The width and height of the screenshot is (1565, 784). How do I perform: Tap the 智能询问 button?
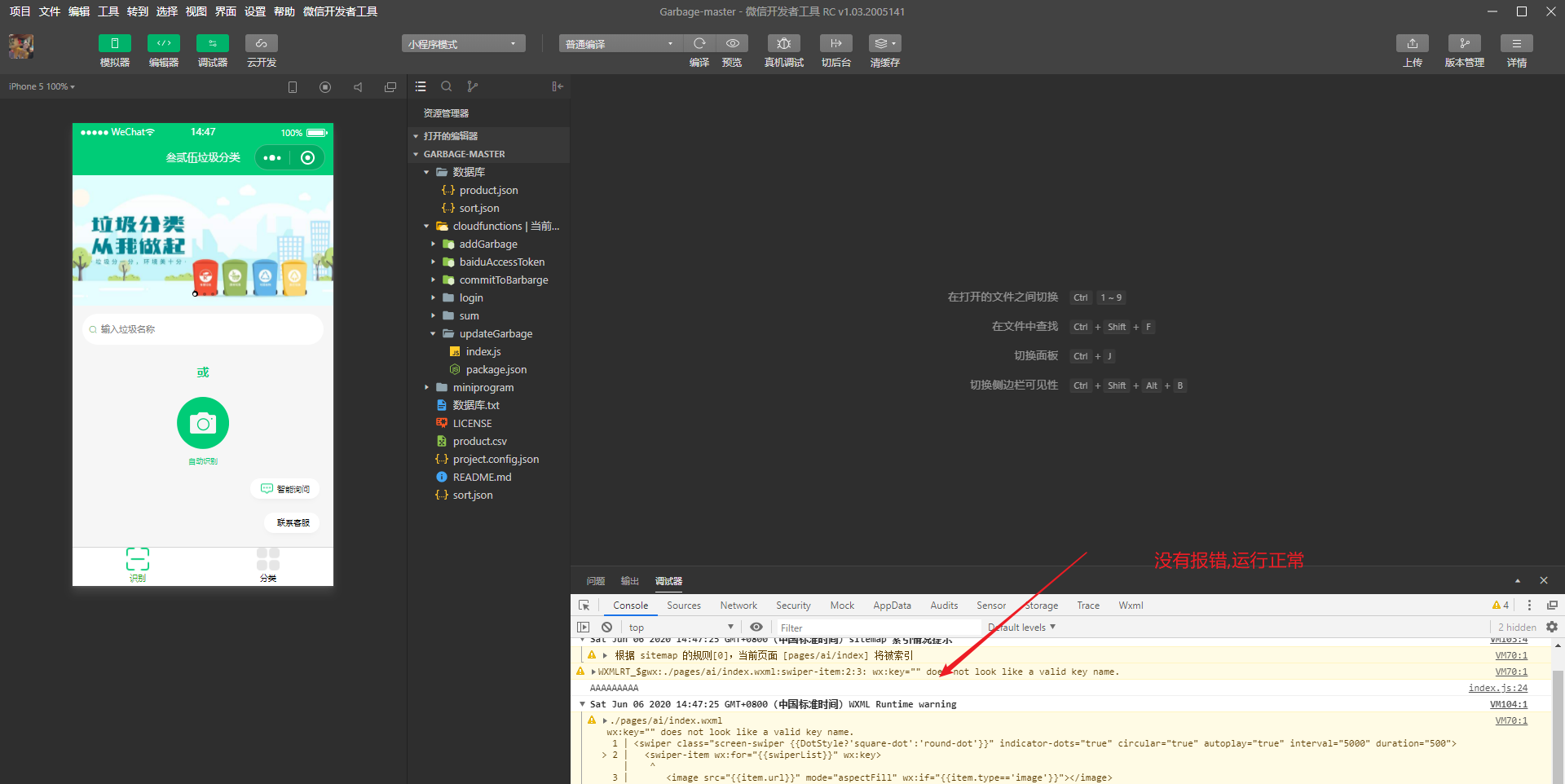pyautogui.click(x=284, y=489)
